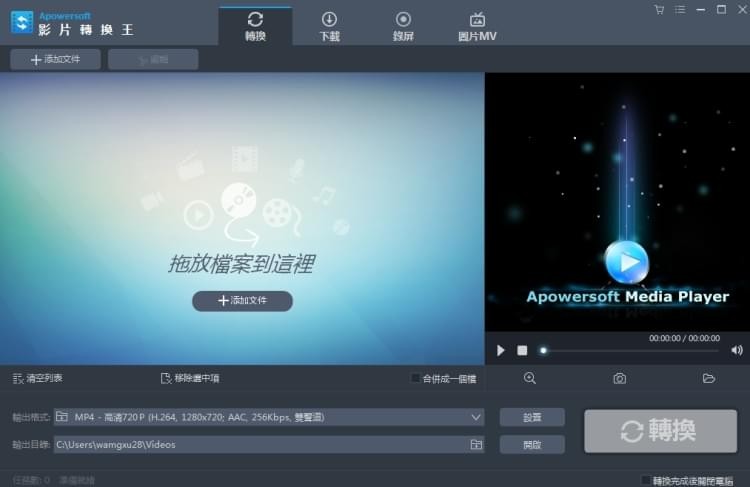Click the greyed-out edit button in top toolbar
This screenshot has height=487, width=750.
pyautogui.click(x=153, y=59)
